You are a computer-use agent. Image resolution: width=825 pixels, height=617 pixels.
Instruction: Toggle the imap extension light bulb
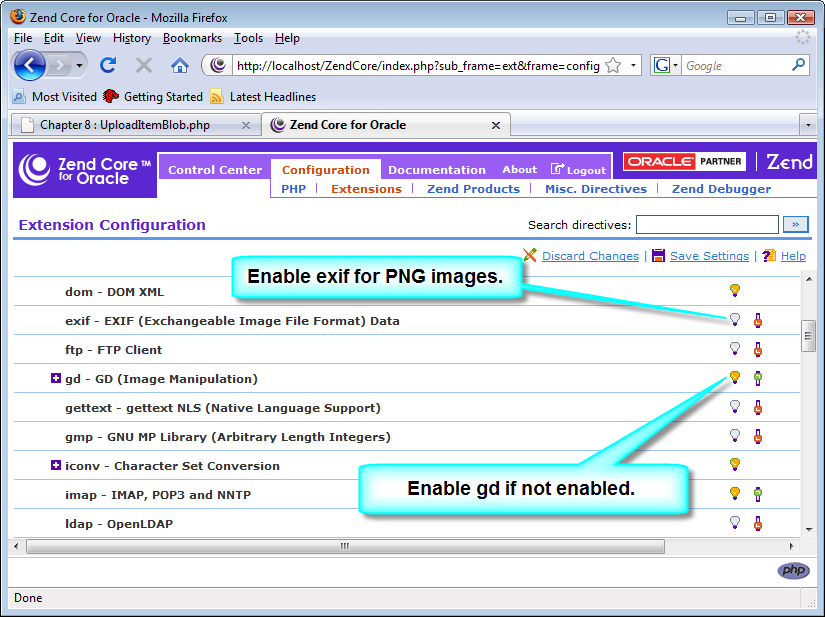(x=735, y=493)
